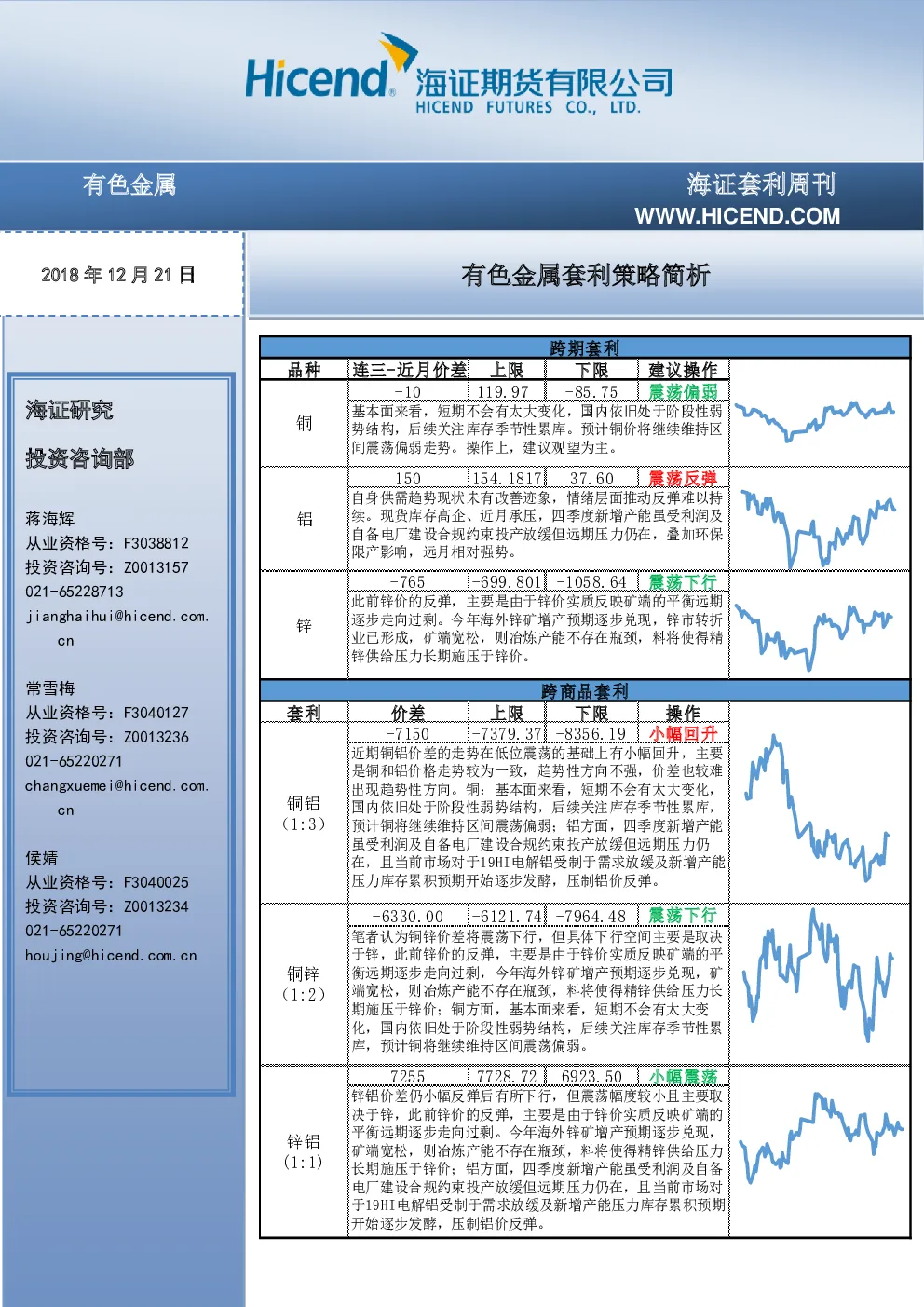924x1307 pixels.
Task: Select 锌铝 spread value 7255
Action: point(408,1077)
